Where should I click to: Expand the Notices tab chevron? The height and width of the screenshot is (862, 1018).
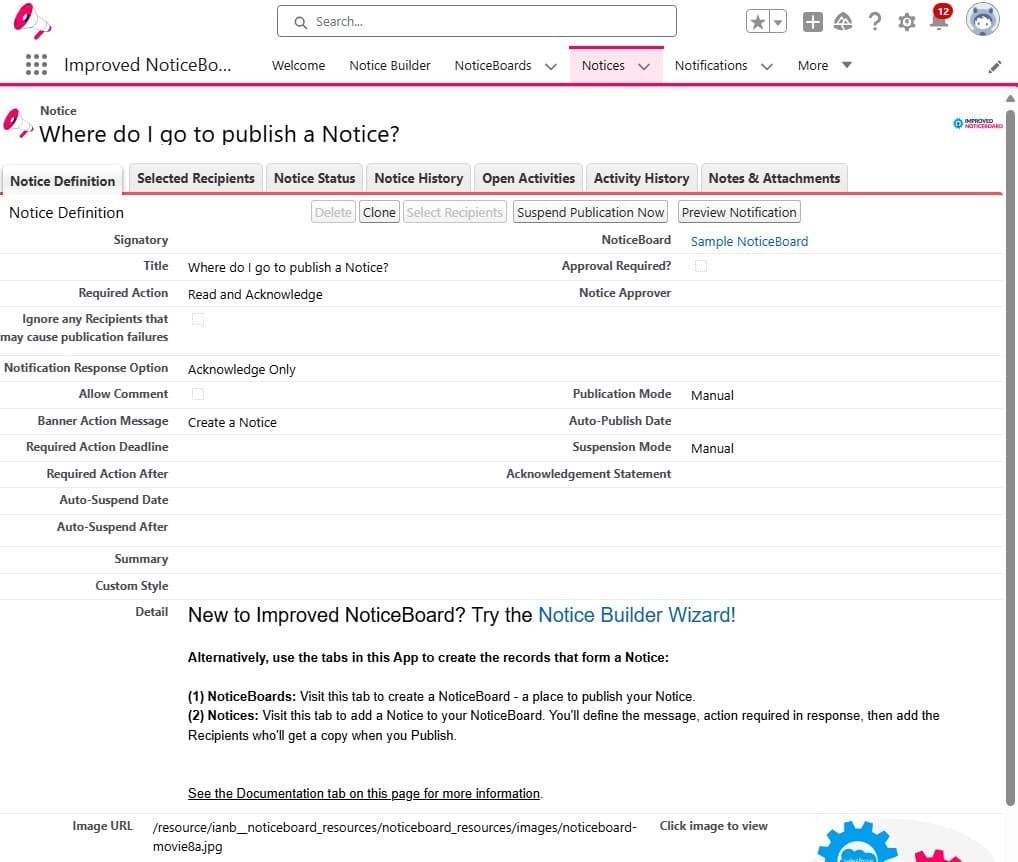(644, 66)
